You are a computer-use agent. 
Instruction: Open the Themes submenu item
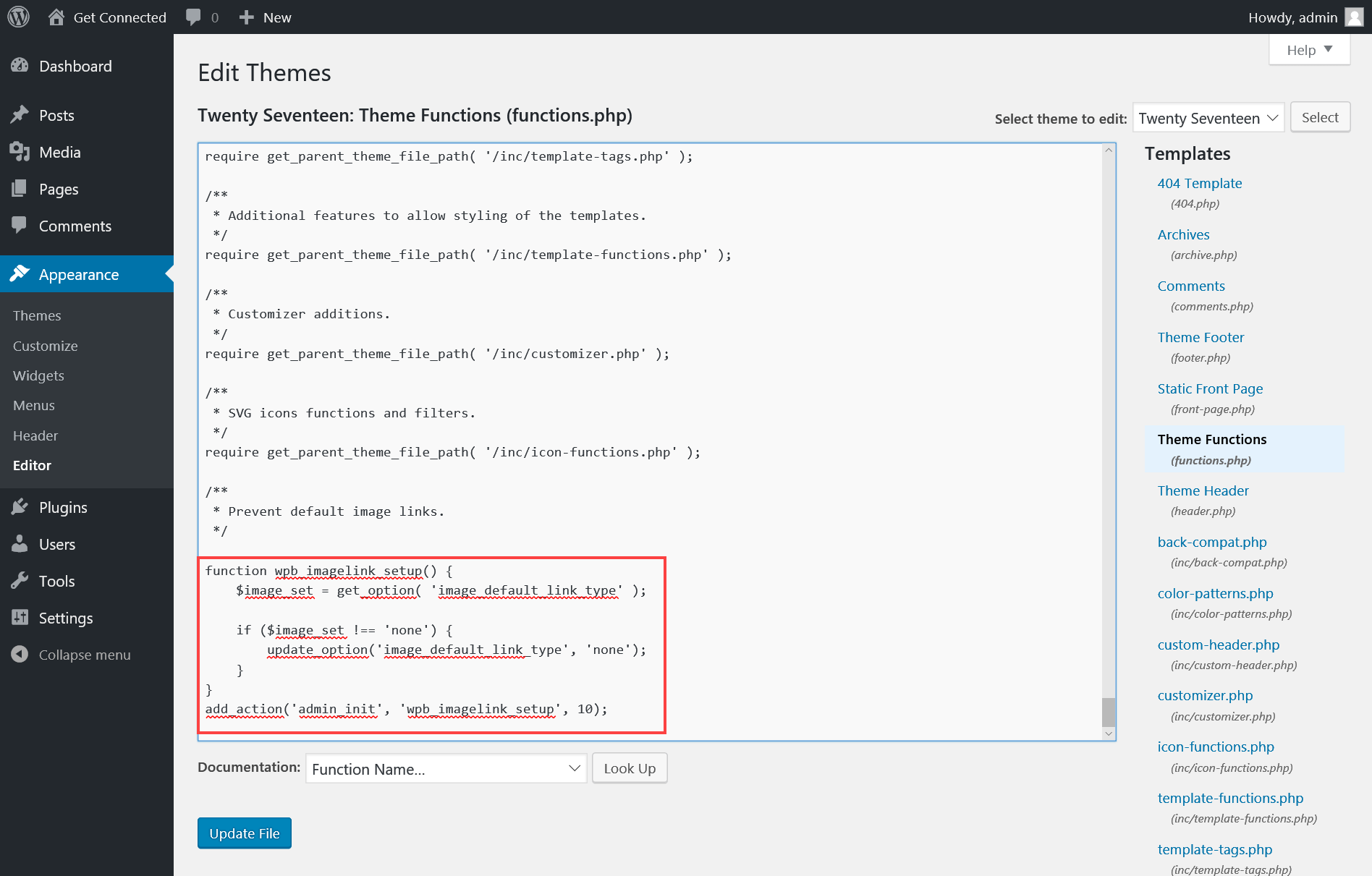(37, 315)
